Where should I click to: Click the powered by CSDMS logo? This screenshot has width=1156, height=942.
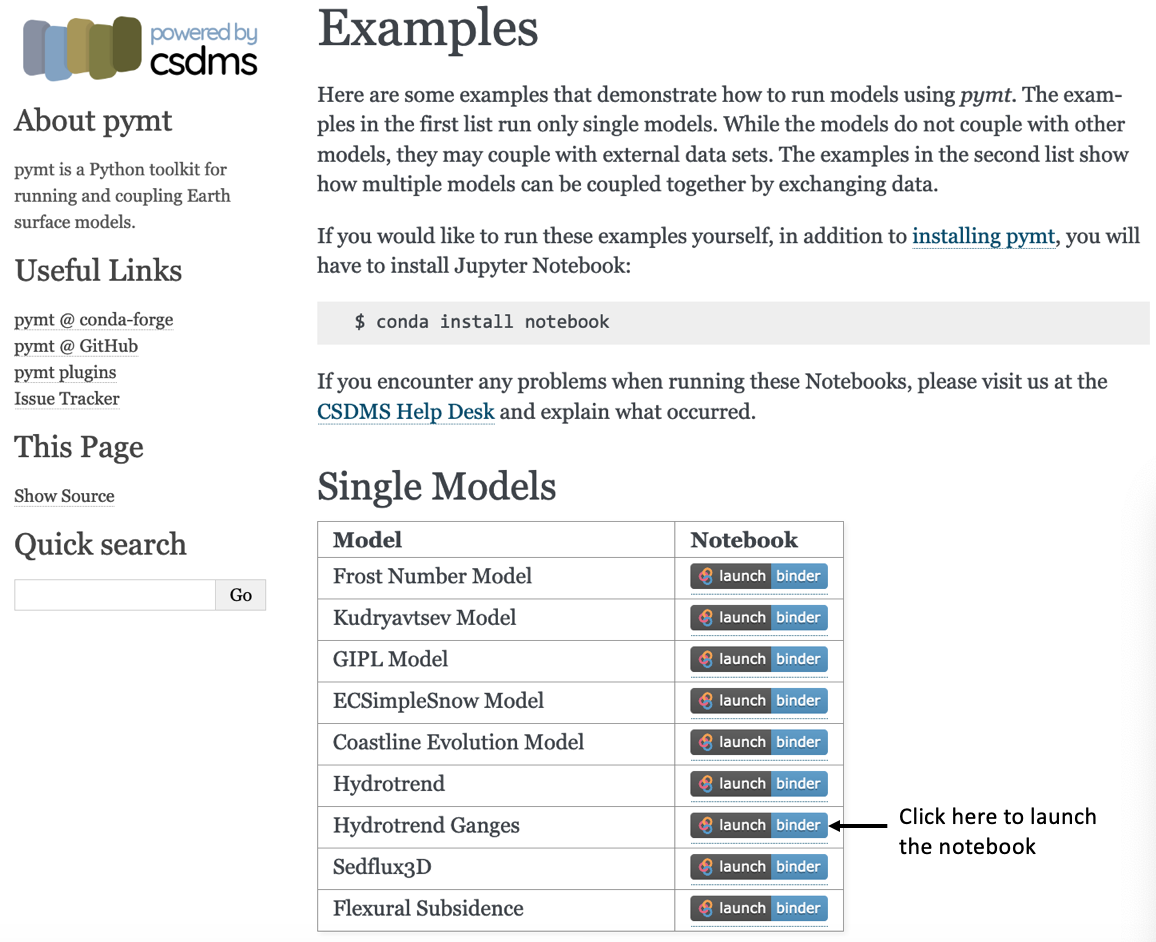(x=140, y=48)
